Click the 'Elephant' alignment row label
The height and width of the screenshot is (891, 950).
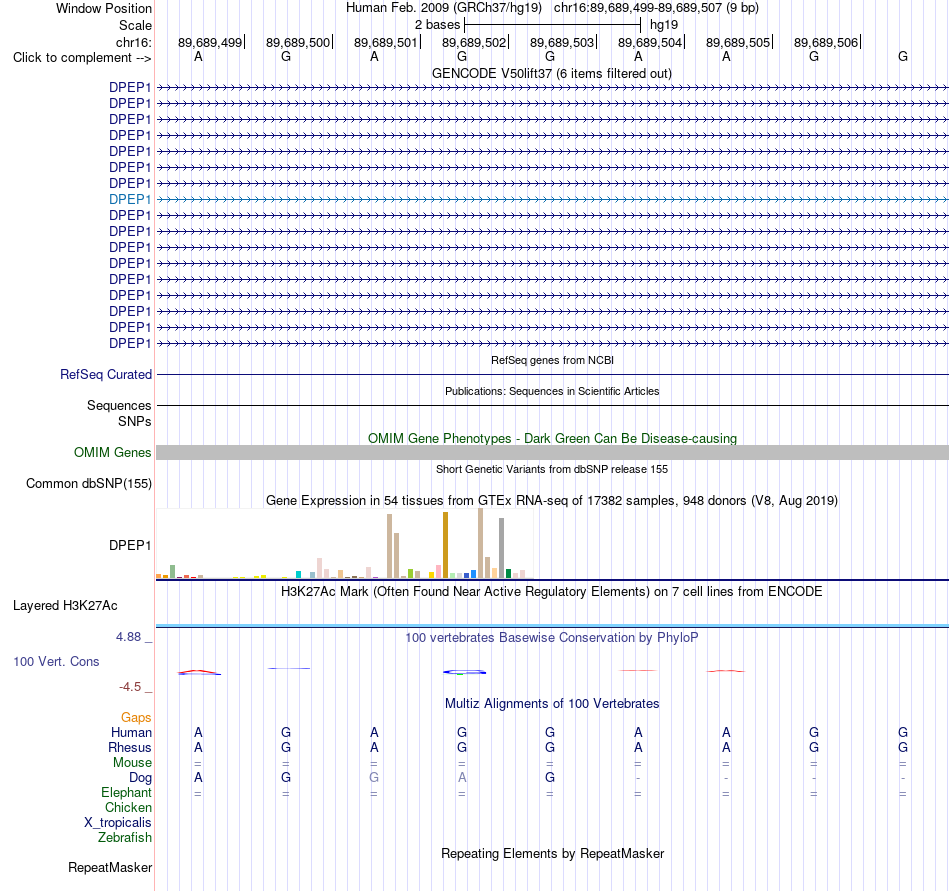pyautogui.click(x=126, y=793)
